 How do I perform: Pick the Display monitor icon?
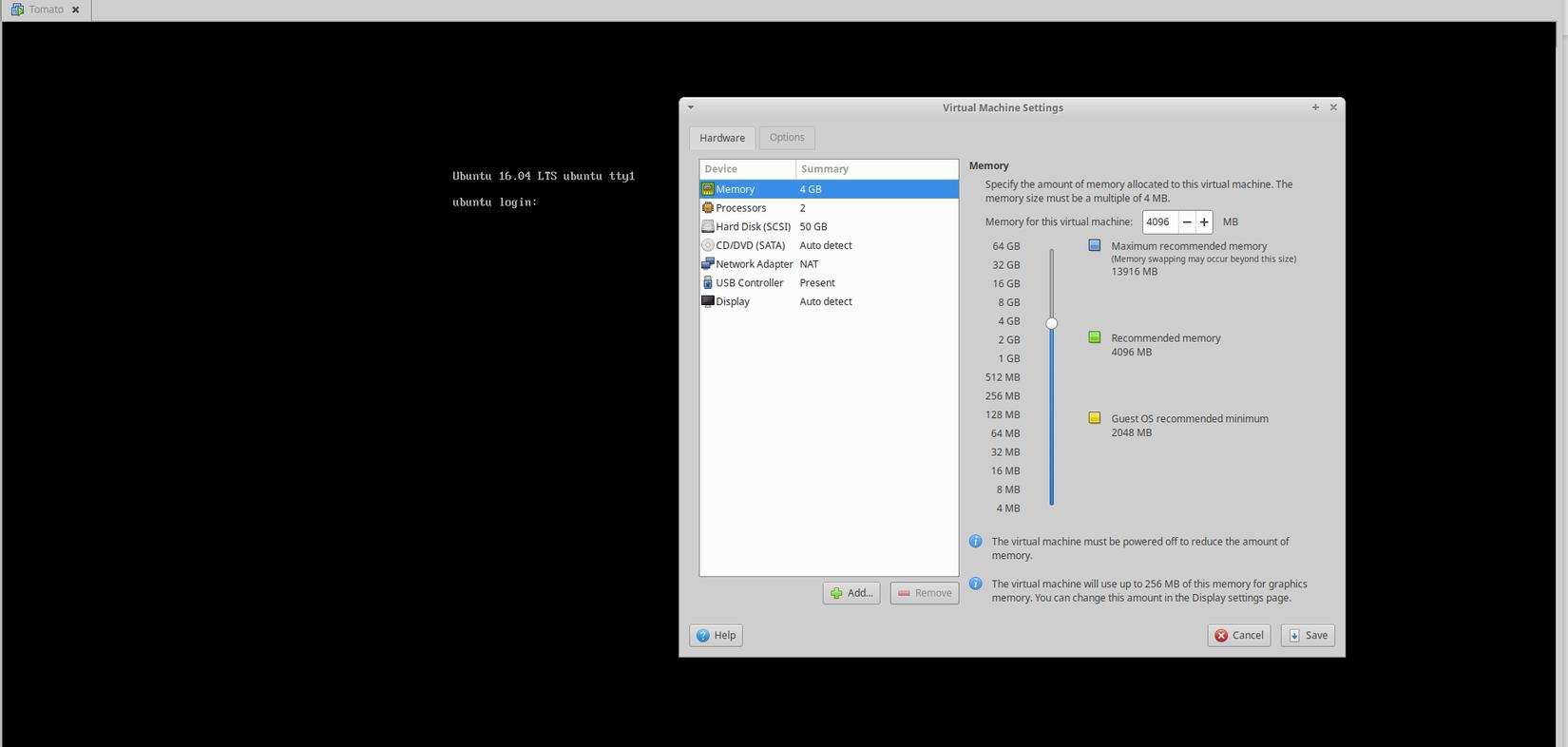pyautogui.click(x=707, y=301)
